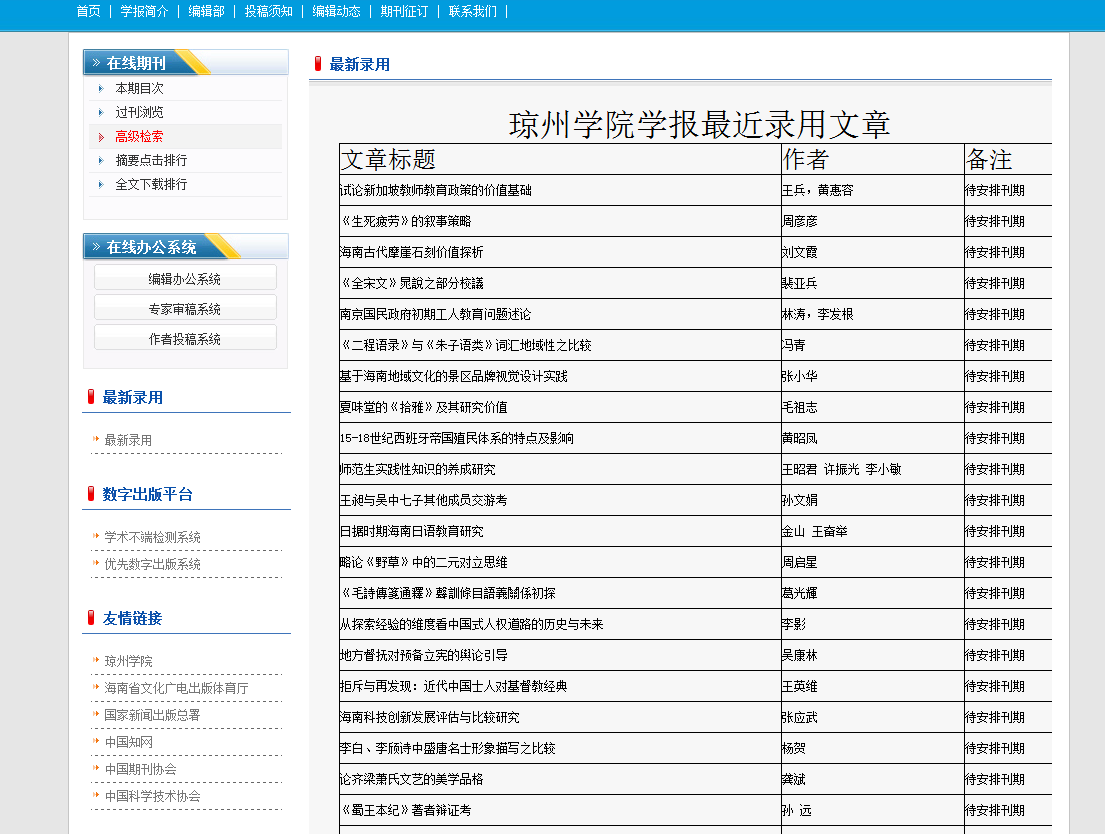Go to 首页 in top navigation
1105x834 pixels.
[x=88, y=11]
